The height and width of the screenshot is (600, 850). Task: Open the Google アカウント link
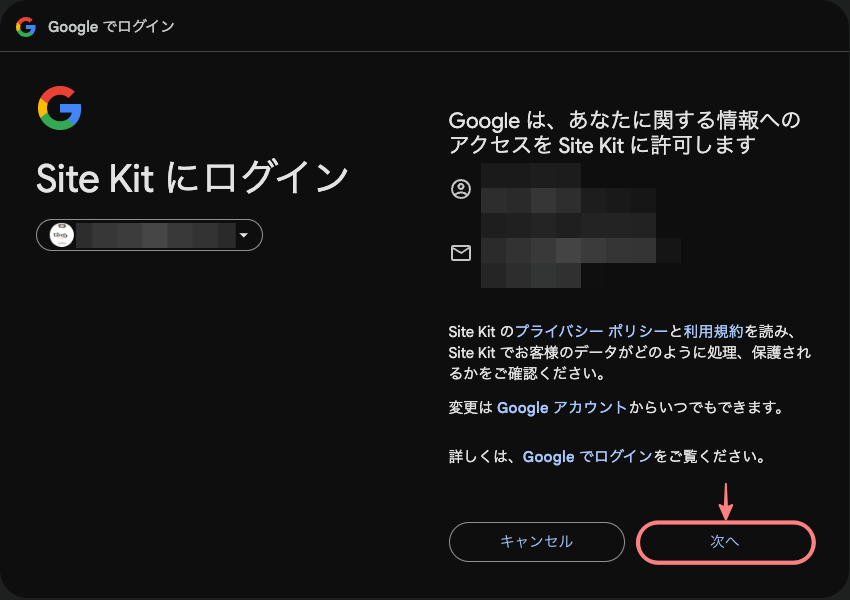coord(562,408)
